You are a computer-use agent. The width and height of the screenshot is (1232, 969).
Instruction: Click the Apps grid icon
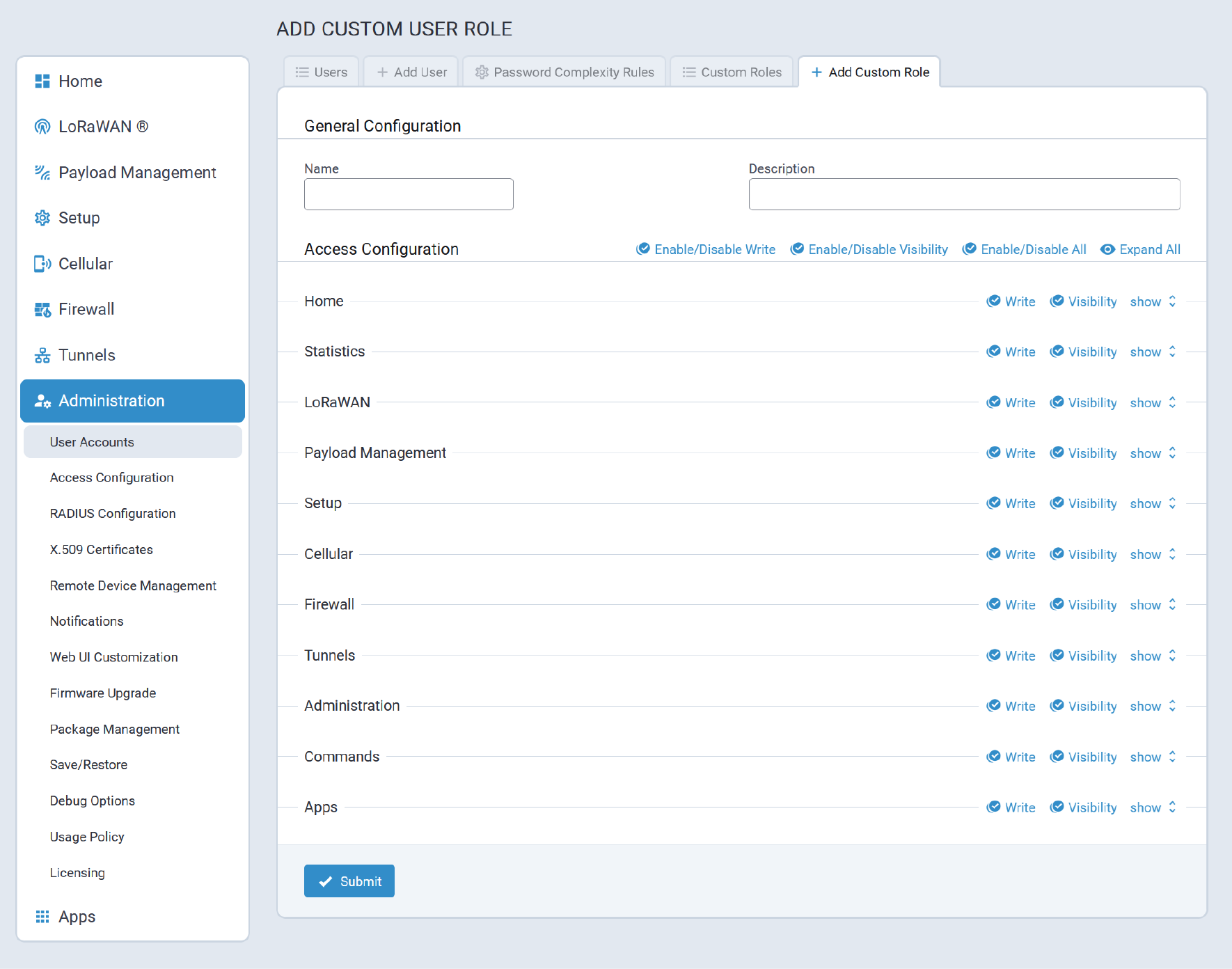[42, 917]
